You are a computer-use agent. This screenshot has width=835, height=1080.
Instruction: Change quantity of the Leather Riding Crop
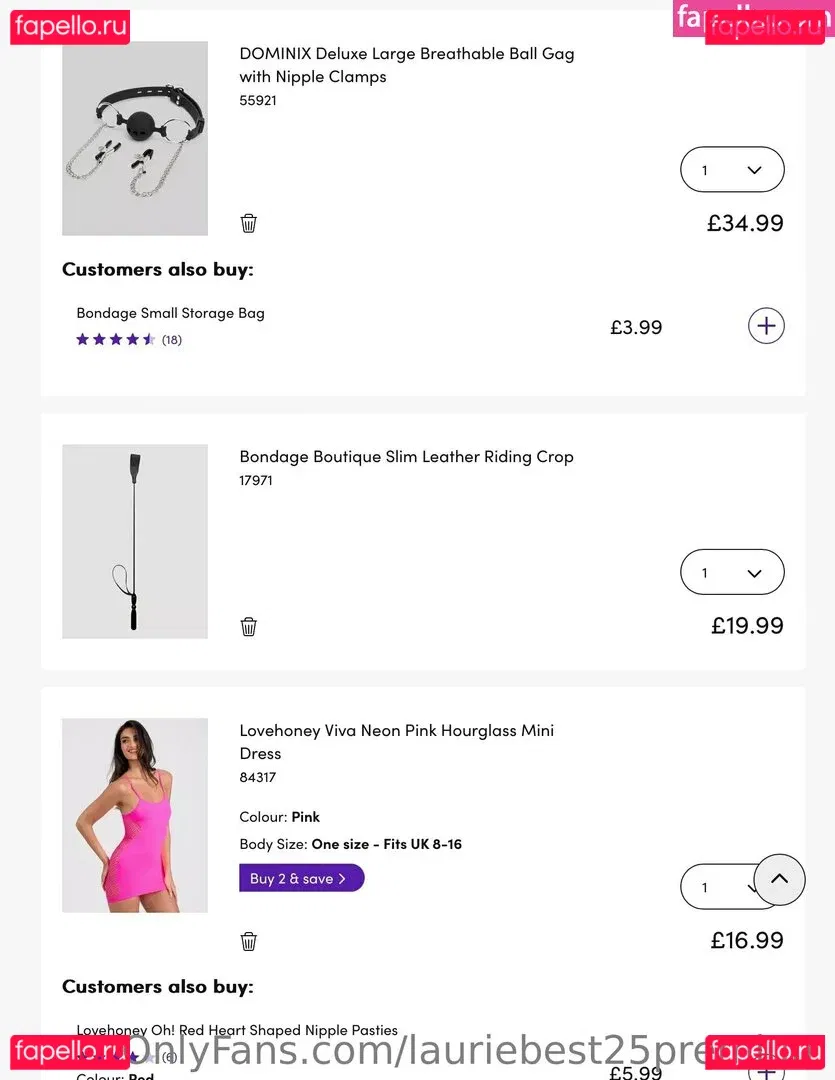(732, 573)
